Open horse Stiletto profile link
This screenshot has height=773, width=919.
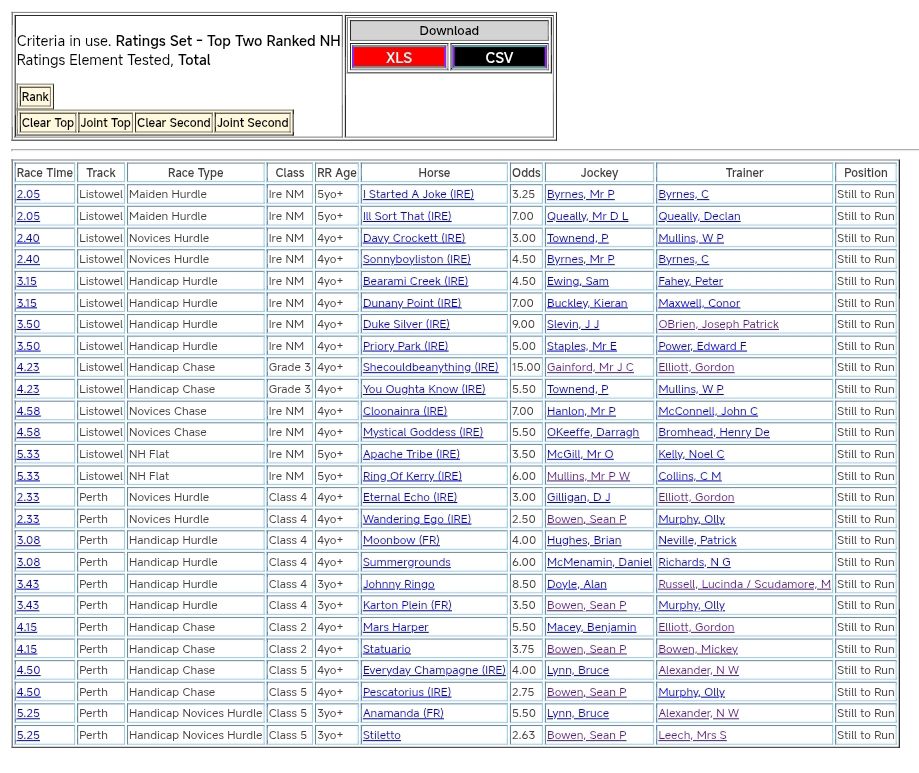tap(381, 736)
